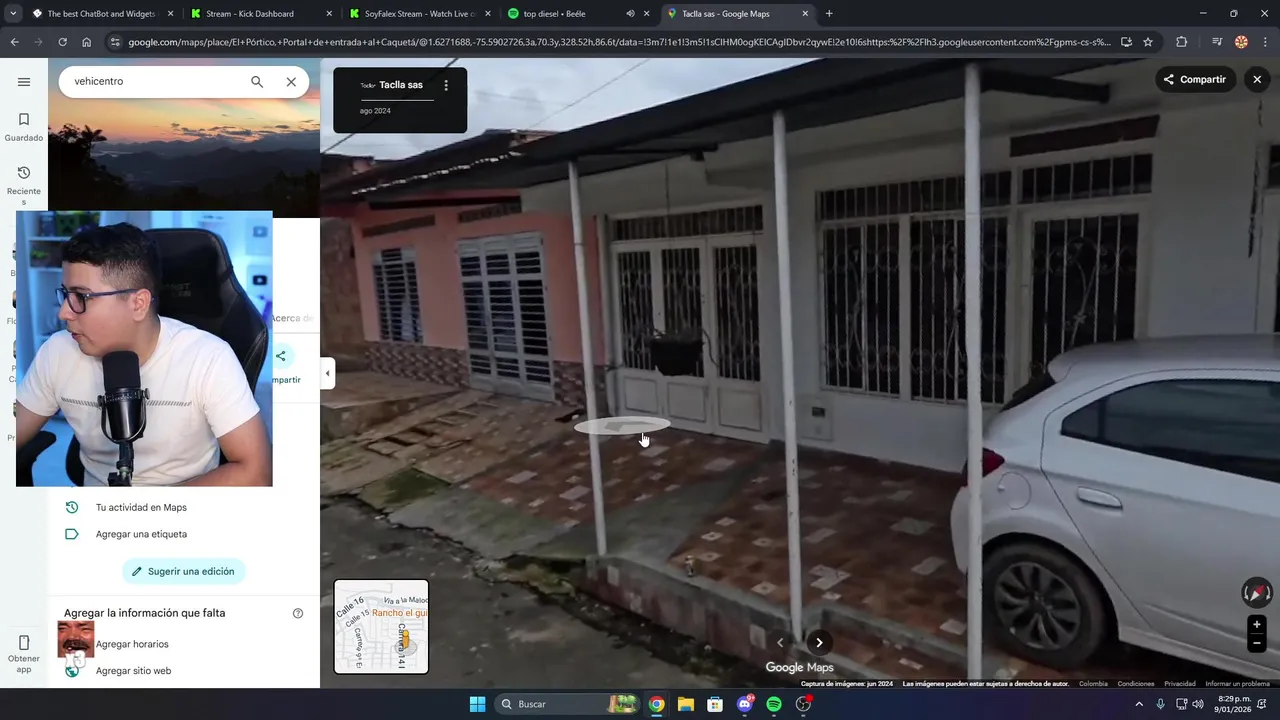Screen dimensions: 1280x720
Task: Open File Explorer from the taskbar
Action: [686, 704]
